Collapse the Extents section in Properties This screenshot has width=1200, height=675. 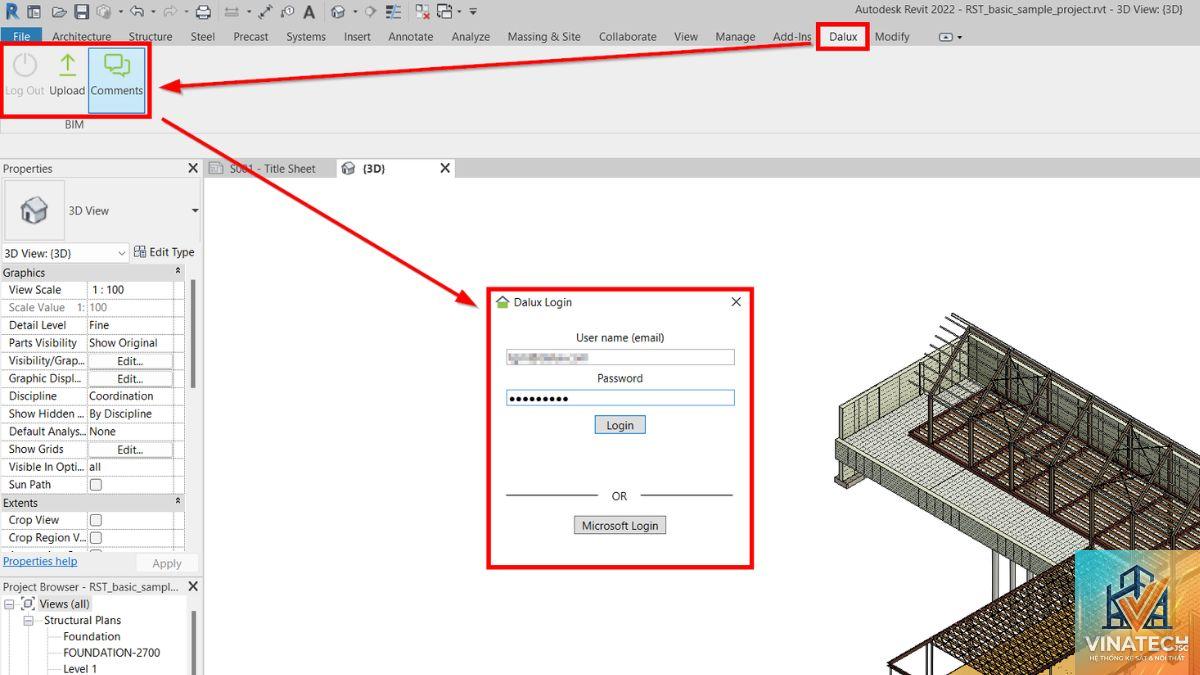point(178,502)
